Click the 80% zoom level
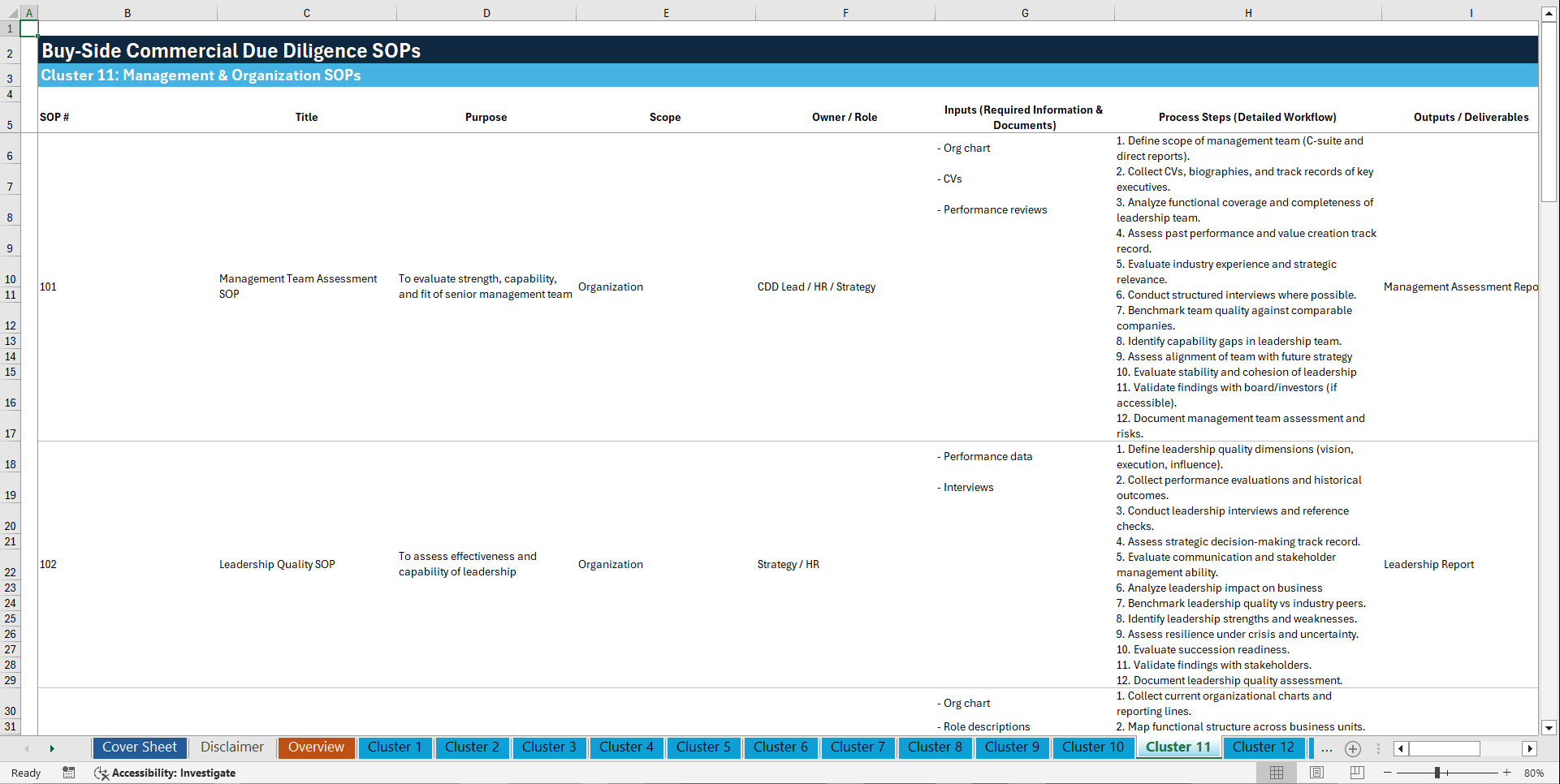Viewport: 1560px width, 784px height. 1534,773
